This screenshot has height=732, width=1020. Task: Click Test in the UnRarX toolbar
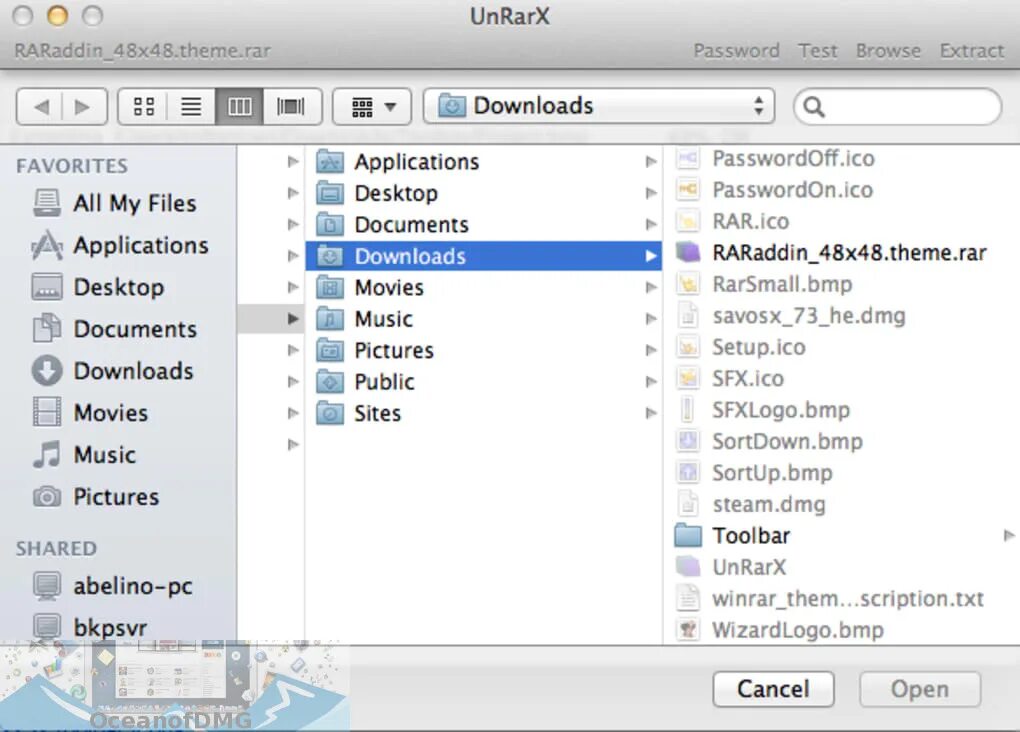point(818,51)
